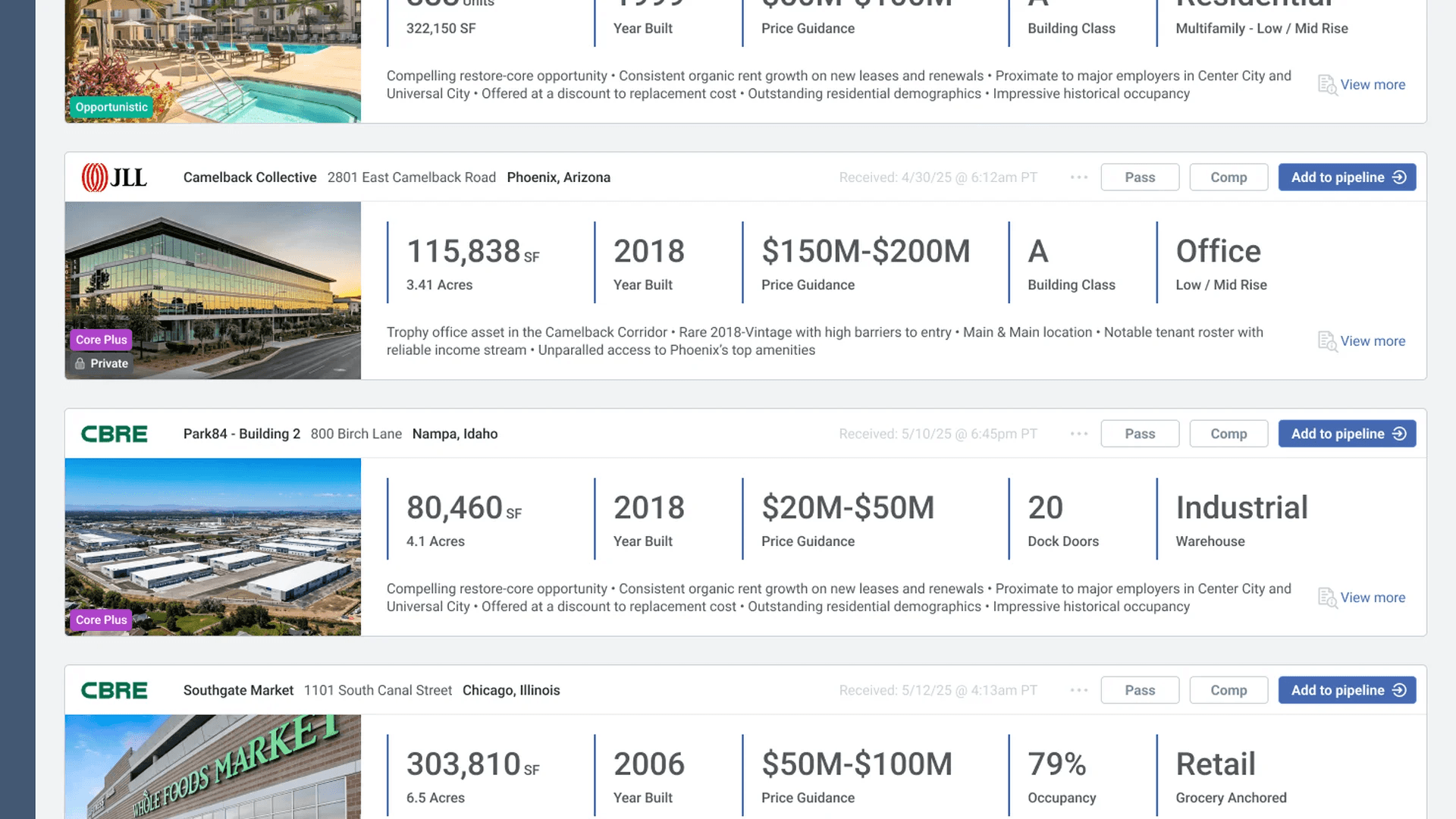Open more options for Park84 - Building 2 listing

click(1079, 434)
